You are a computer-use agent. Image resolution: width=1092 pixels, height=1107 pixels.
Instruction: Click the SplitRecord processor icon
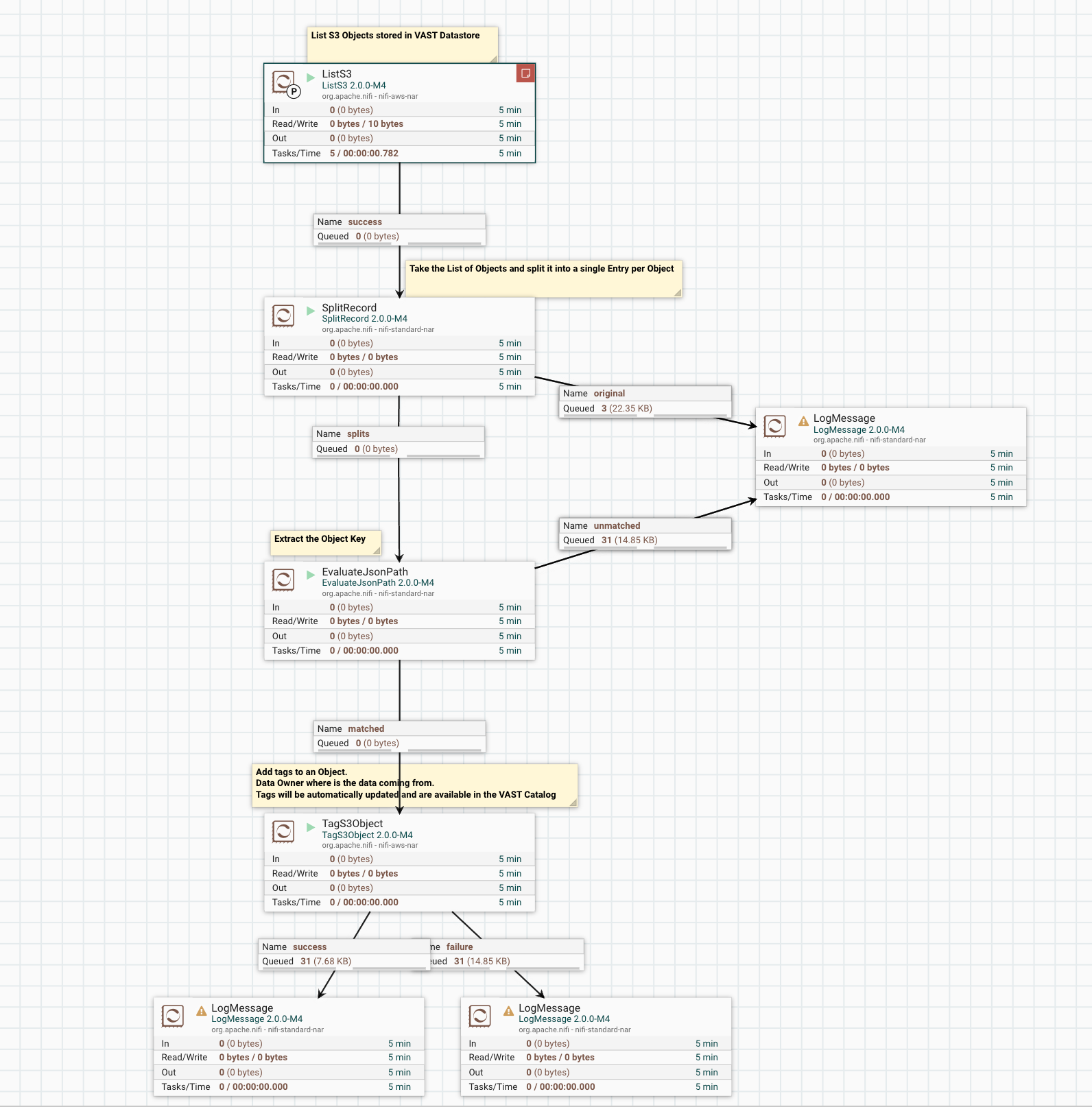(283, 316)
